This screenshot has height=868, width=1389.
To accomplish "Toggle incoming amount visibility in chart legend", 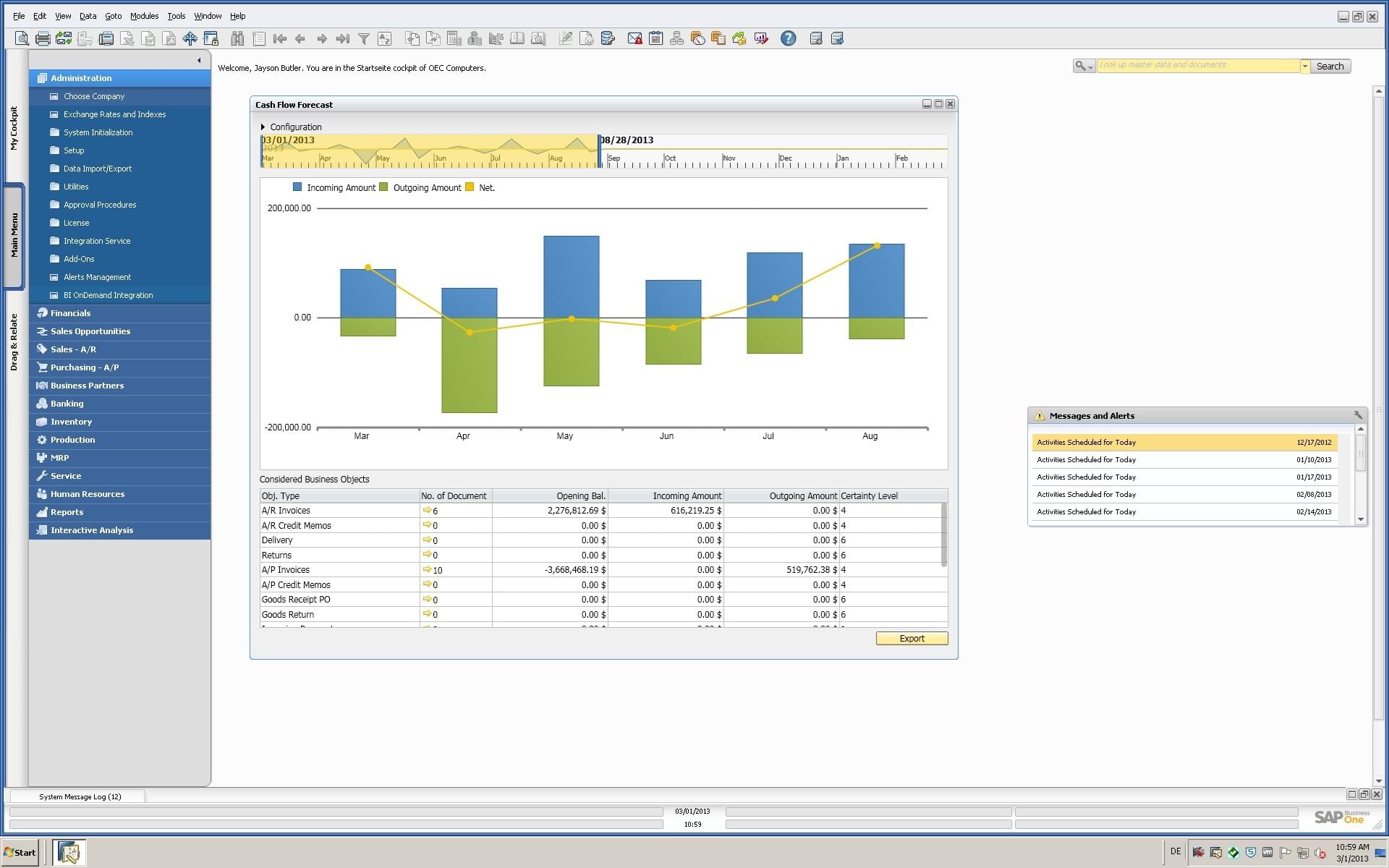I will click(x=297, y=187).
